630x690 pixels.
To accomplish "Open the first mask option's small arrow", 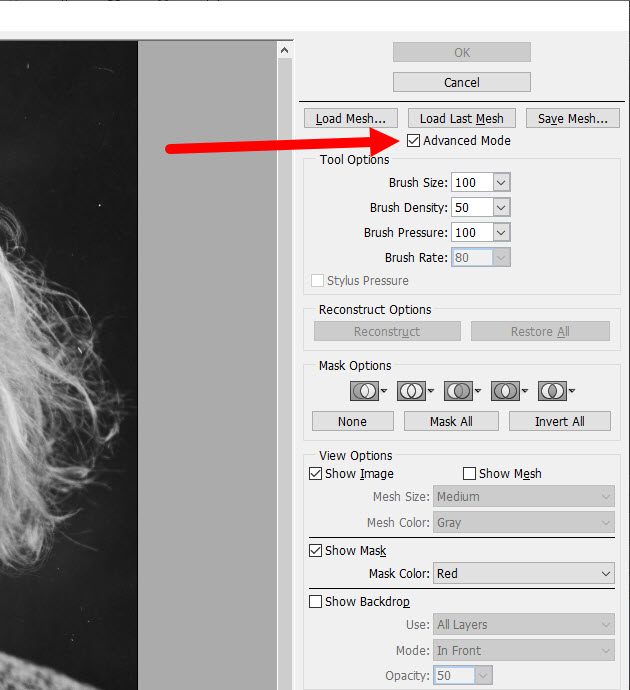I will point(384,390).
